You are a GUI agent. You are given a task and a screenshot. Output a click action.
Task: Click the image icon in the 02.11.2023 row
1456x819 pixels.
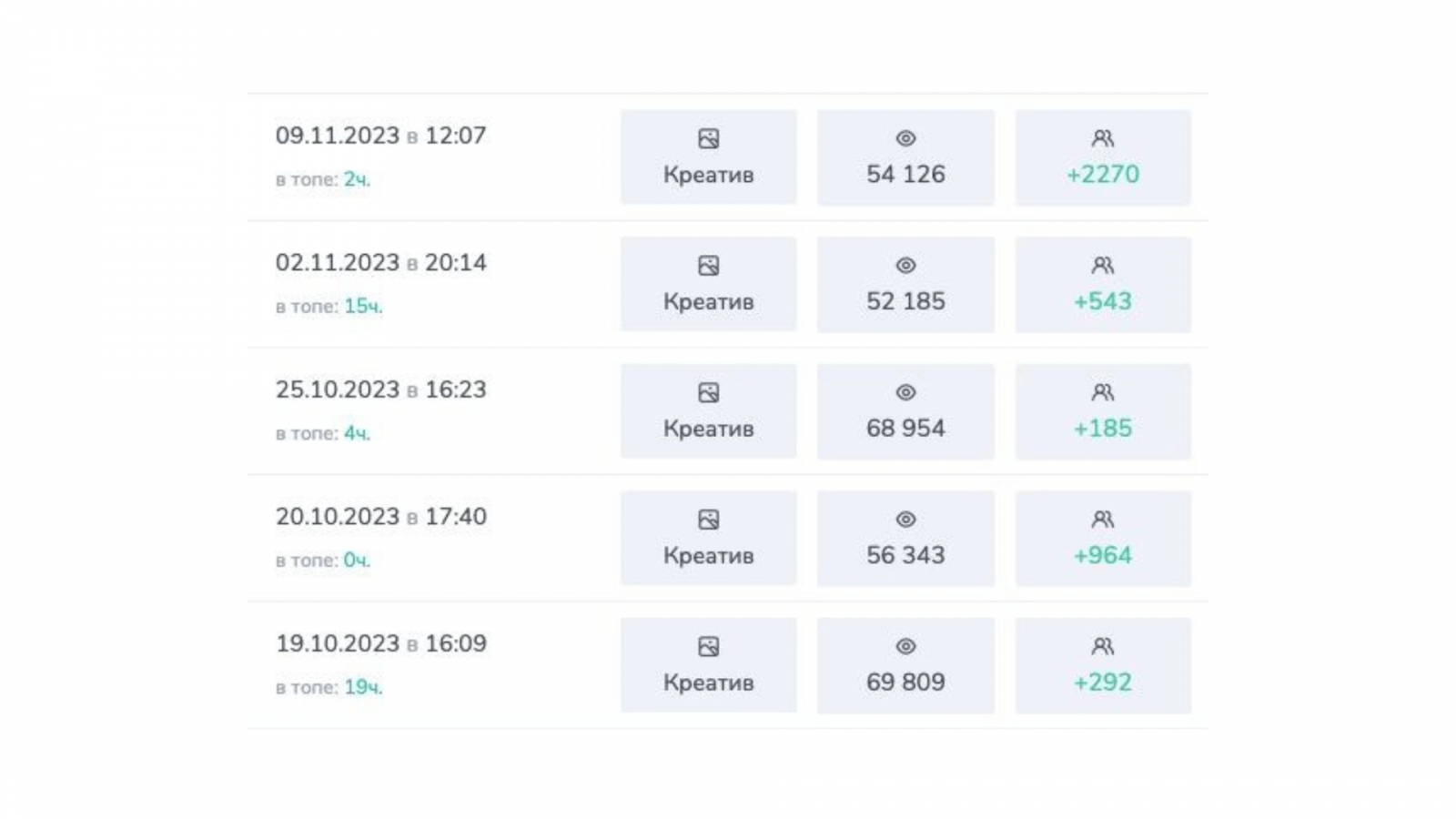coord(708,266)
